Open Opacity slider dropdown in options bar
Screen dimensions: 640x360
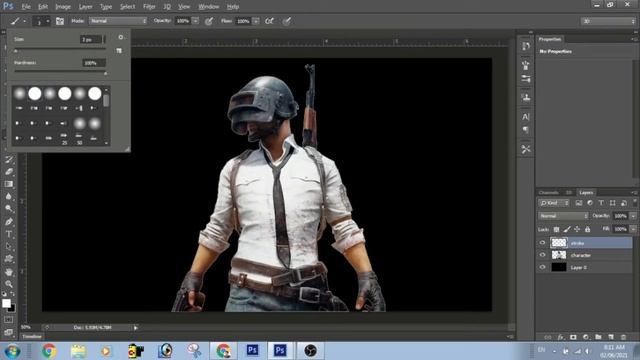(x=196, y=21)
